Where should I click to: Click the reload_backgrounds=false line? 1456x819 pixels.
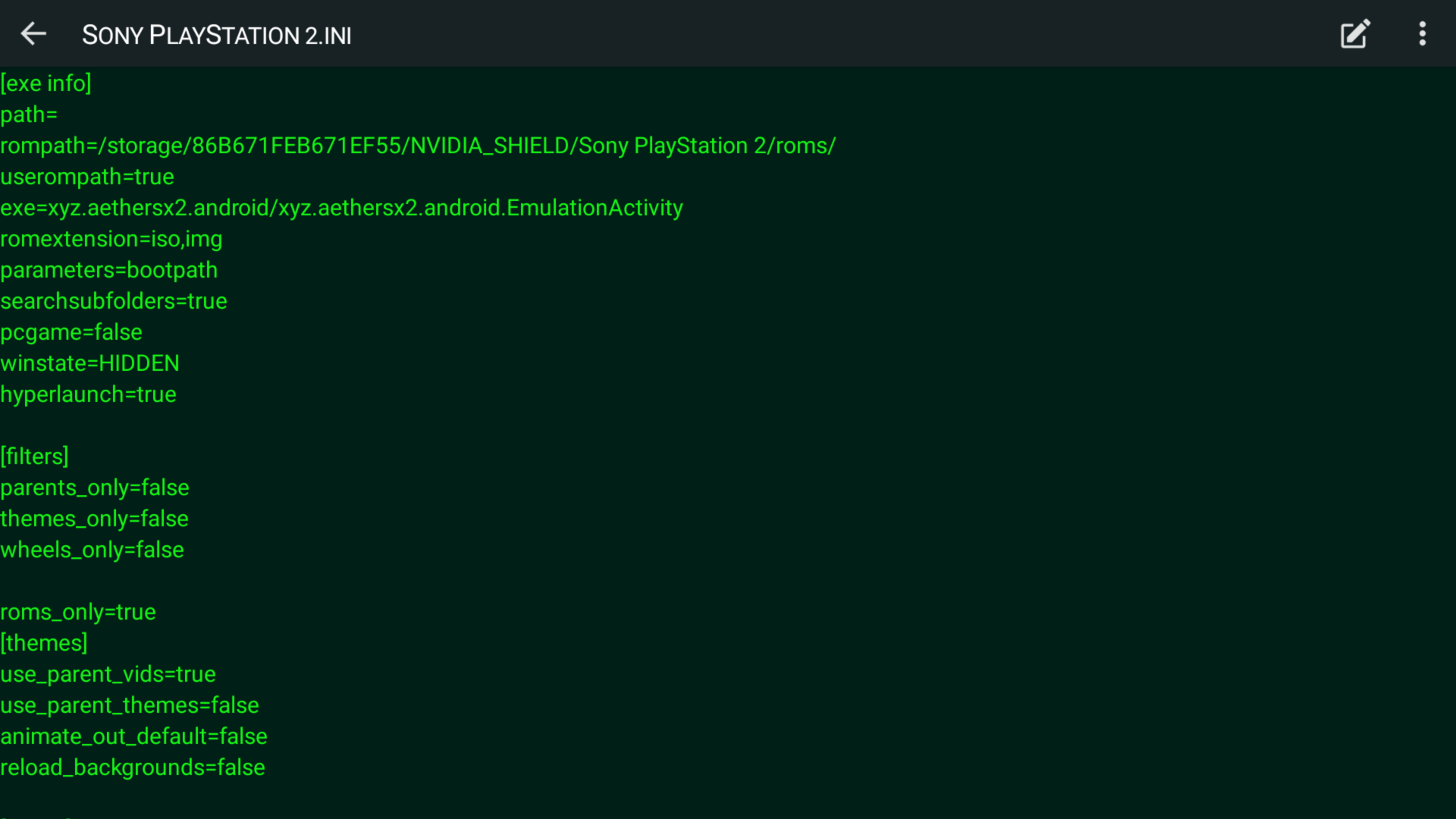click(x=133, y=767)
